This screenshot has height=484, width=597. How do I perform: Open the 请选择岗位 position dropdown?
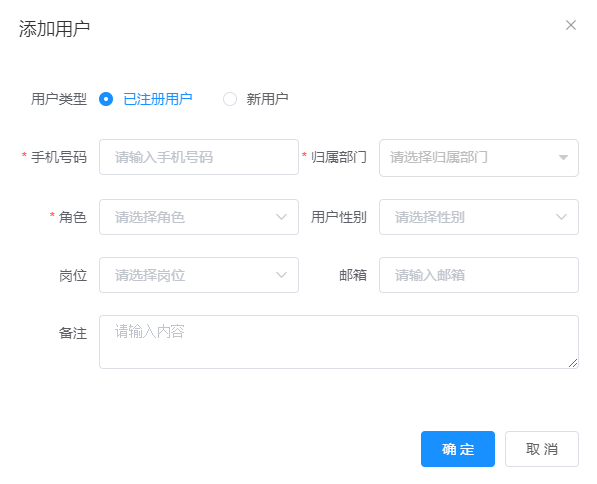[x=199, y=275]
